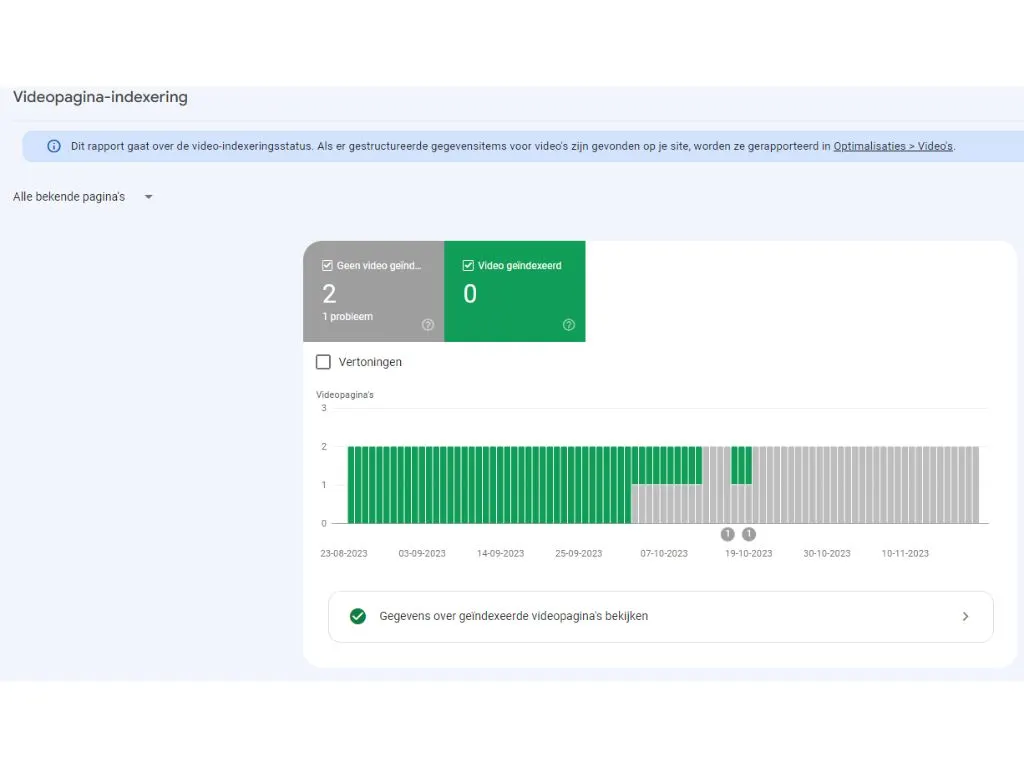Click the '03-09-2023' axis date label

point(422,553)
